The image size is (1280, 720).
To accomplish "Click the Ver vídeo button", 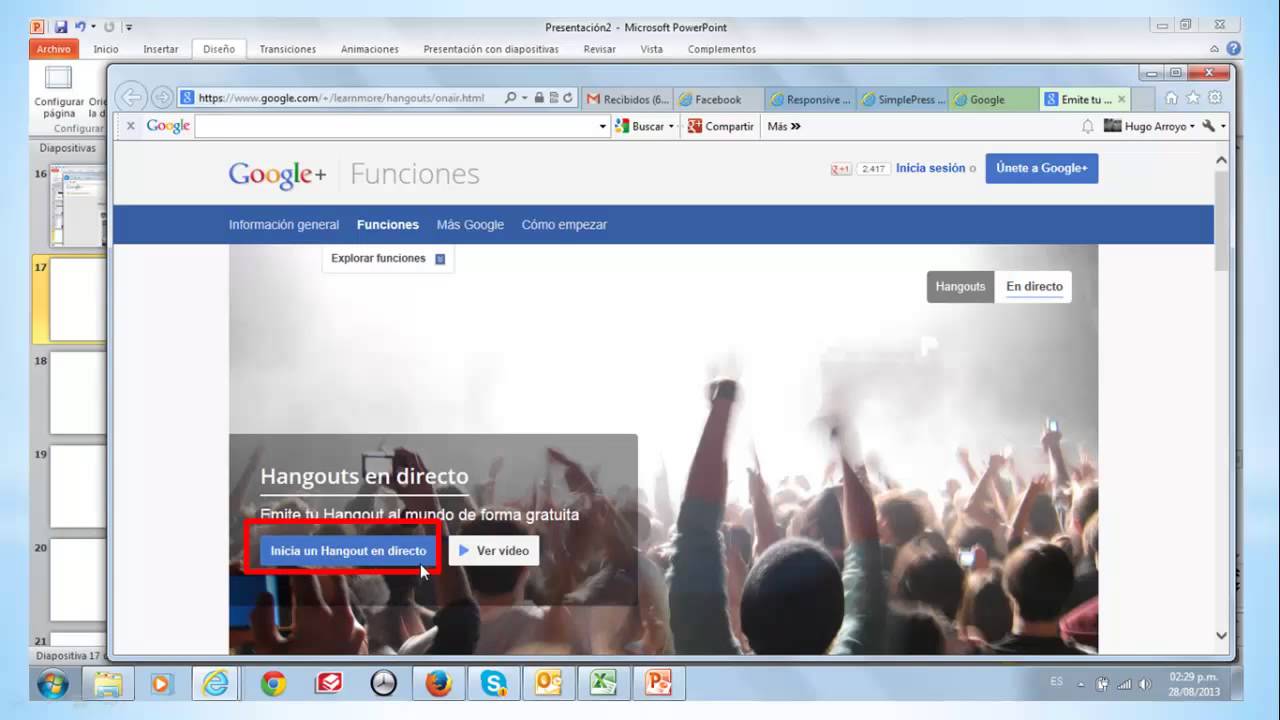I will [494, 551].
